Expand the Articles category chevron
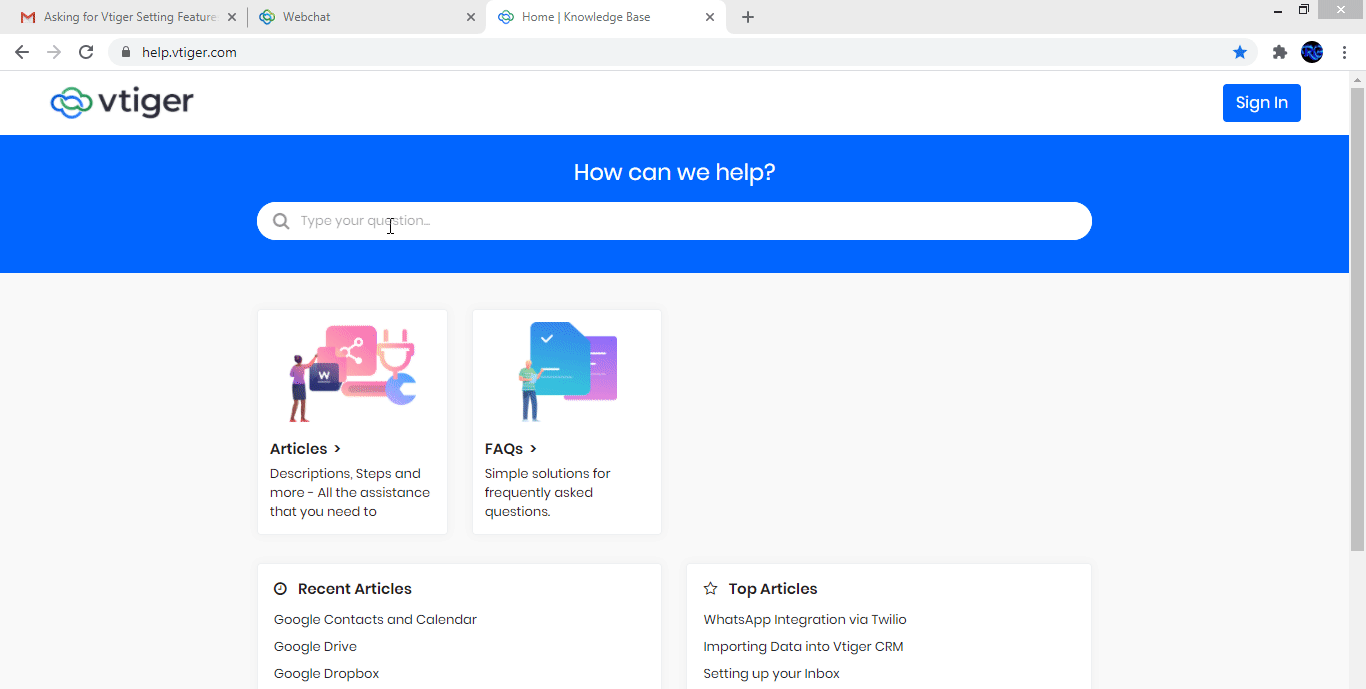 [x=338, y=449]
